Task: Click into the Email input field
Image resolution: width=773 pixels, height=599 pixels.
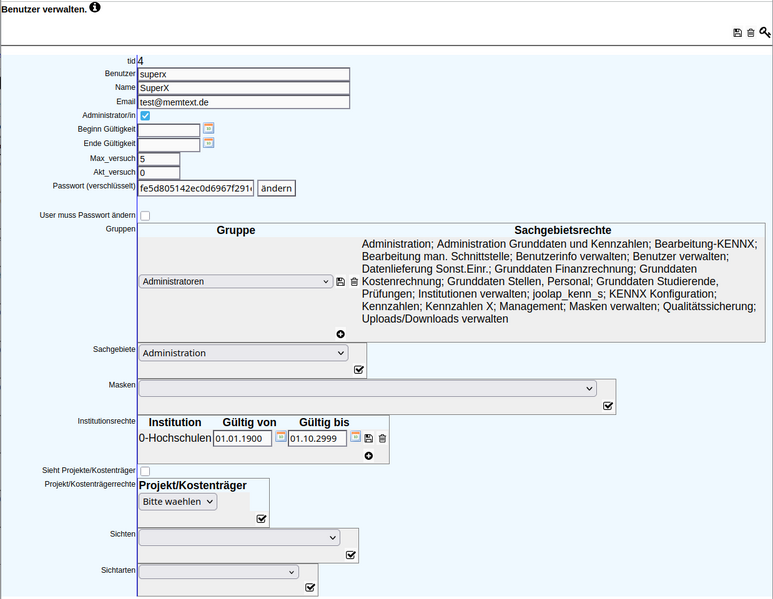Action: pyautogui.click(x=244, y=102)
